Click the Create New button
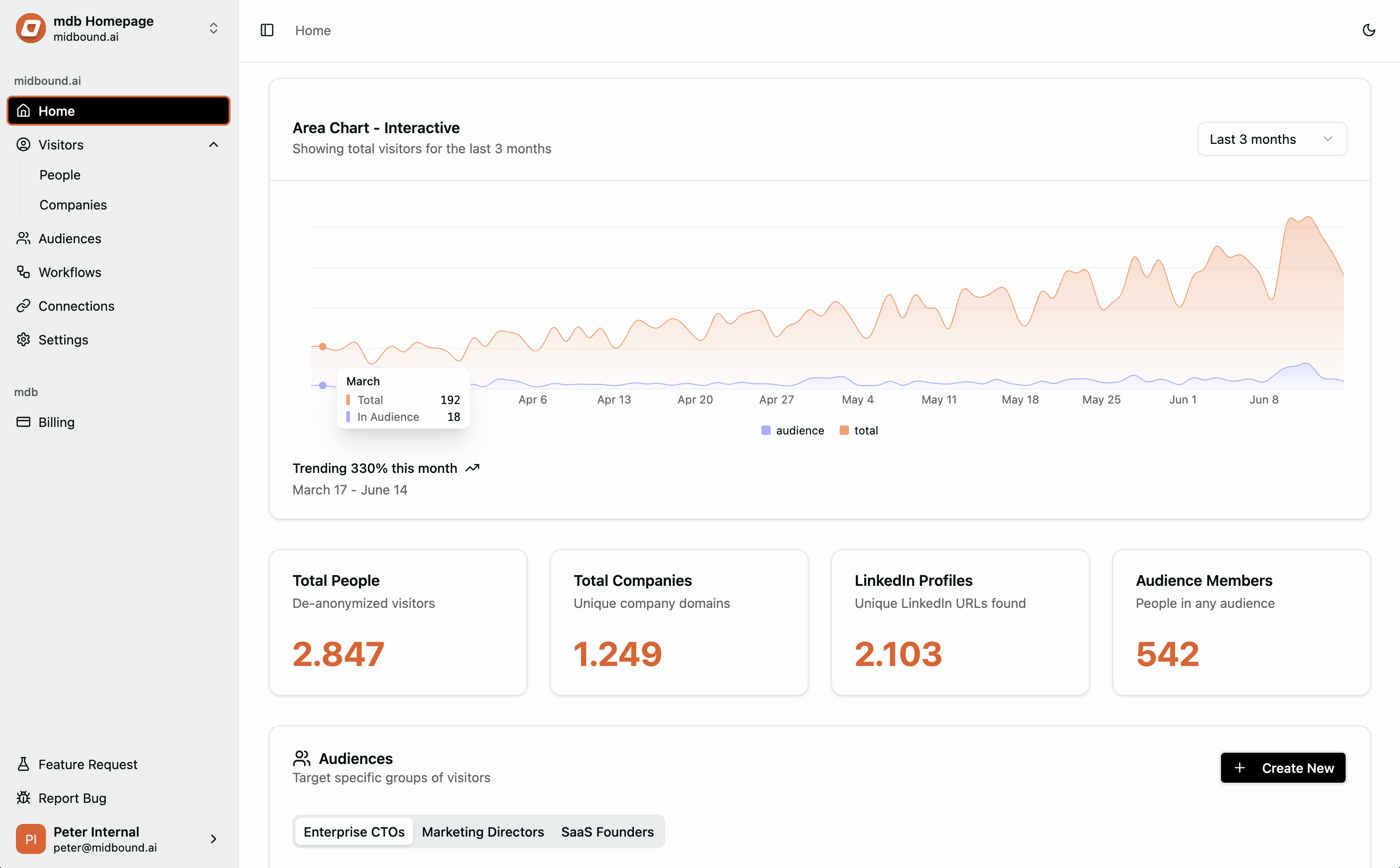Viewport: 1400px width, 868px height. point(1283,768)
